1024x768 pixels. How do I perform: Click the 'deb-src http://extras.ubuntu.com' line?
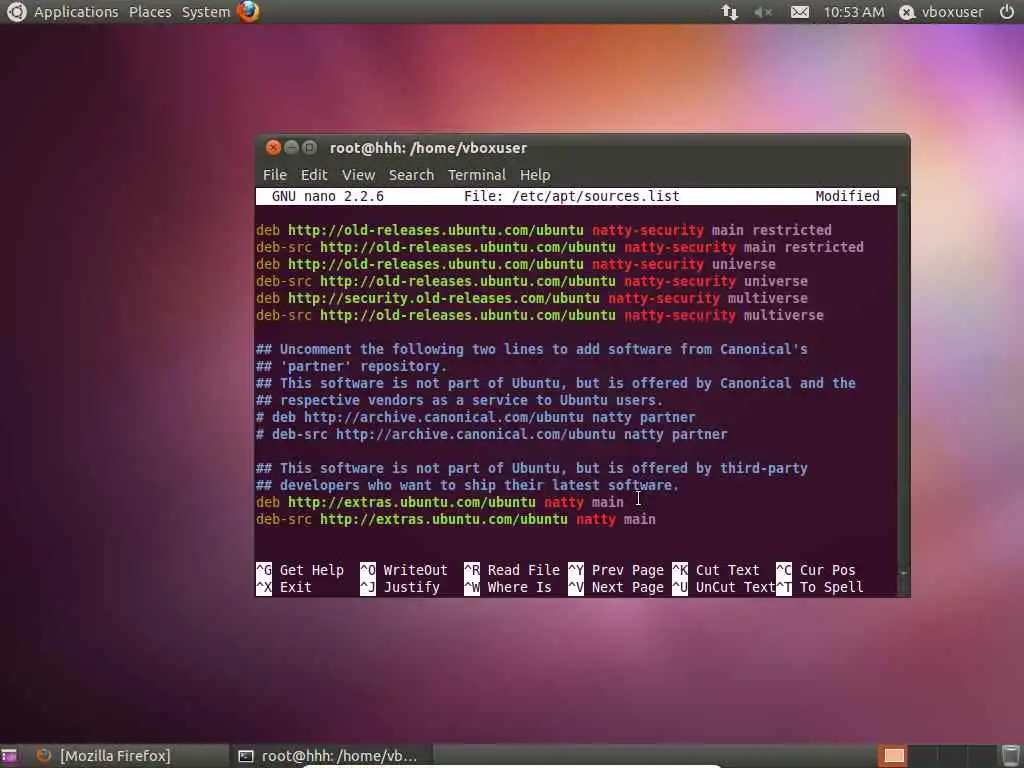click(456, 519)
